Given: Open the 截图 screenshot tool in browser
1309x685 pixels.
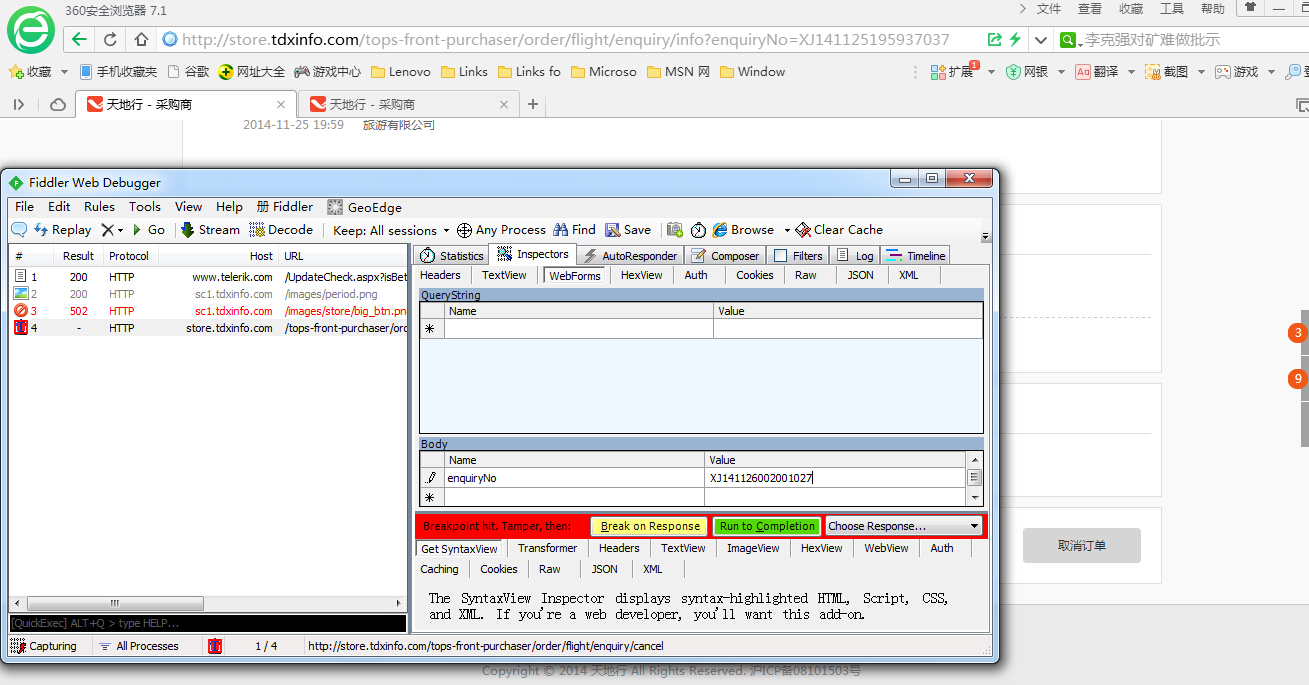Looking at the screenshot, I should point(1167,72).
